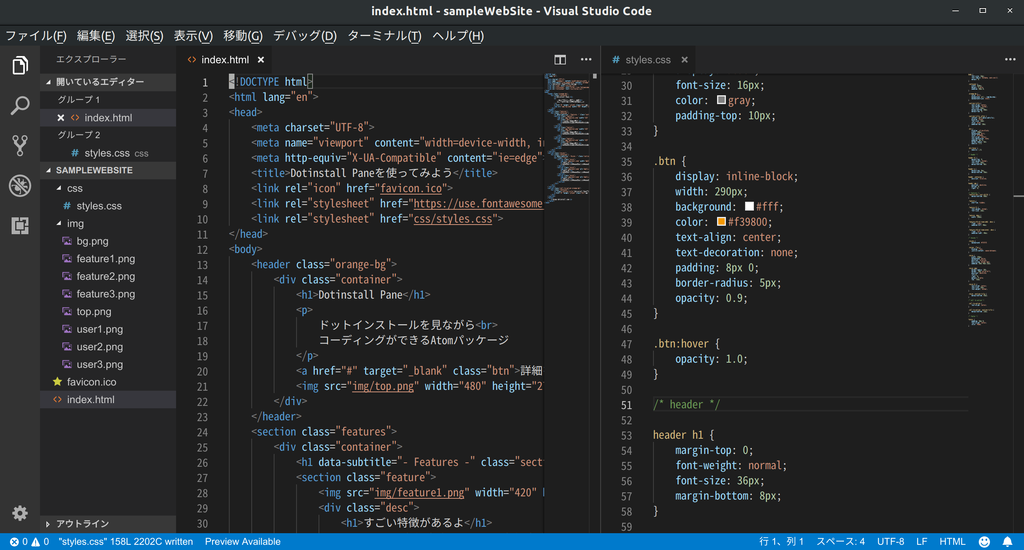
Task: Change the HTML language mode
Action: point(952,542)
